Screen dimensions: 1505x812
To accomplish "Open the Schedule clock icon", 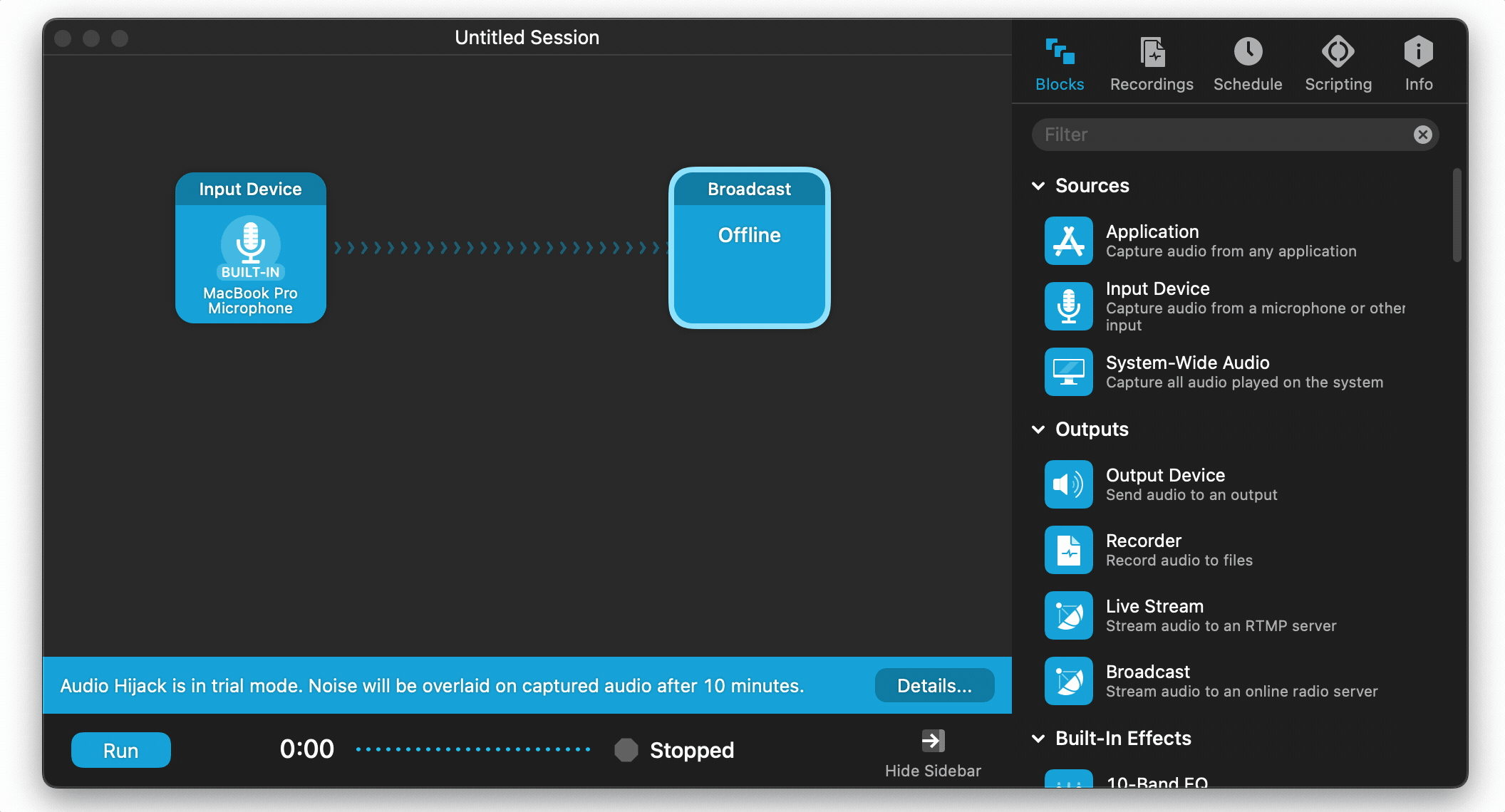I will pos(1248,51).
